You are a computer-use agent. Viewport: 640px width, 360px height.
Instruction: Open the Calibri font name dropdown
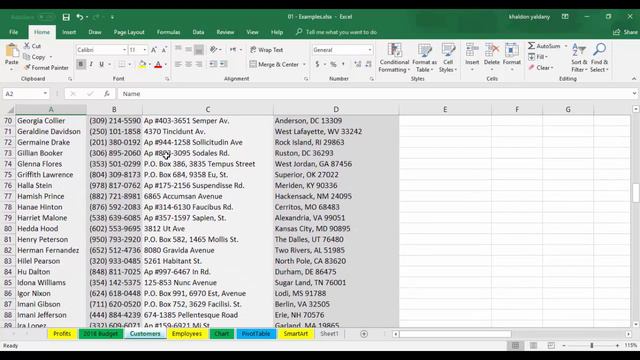point(124,50)
